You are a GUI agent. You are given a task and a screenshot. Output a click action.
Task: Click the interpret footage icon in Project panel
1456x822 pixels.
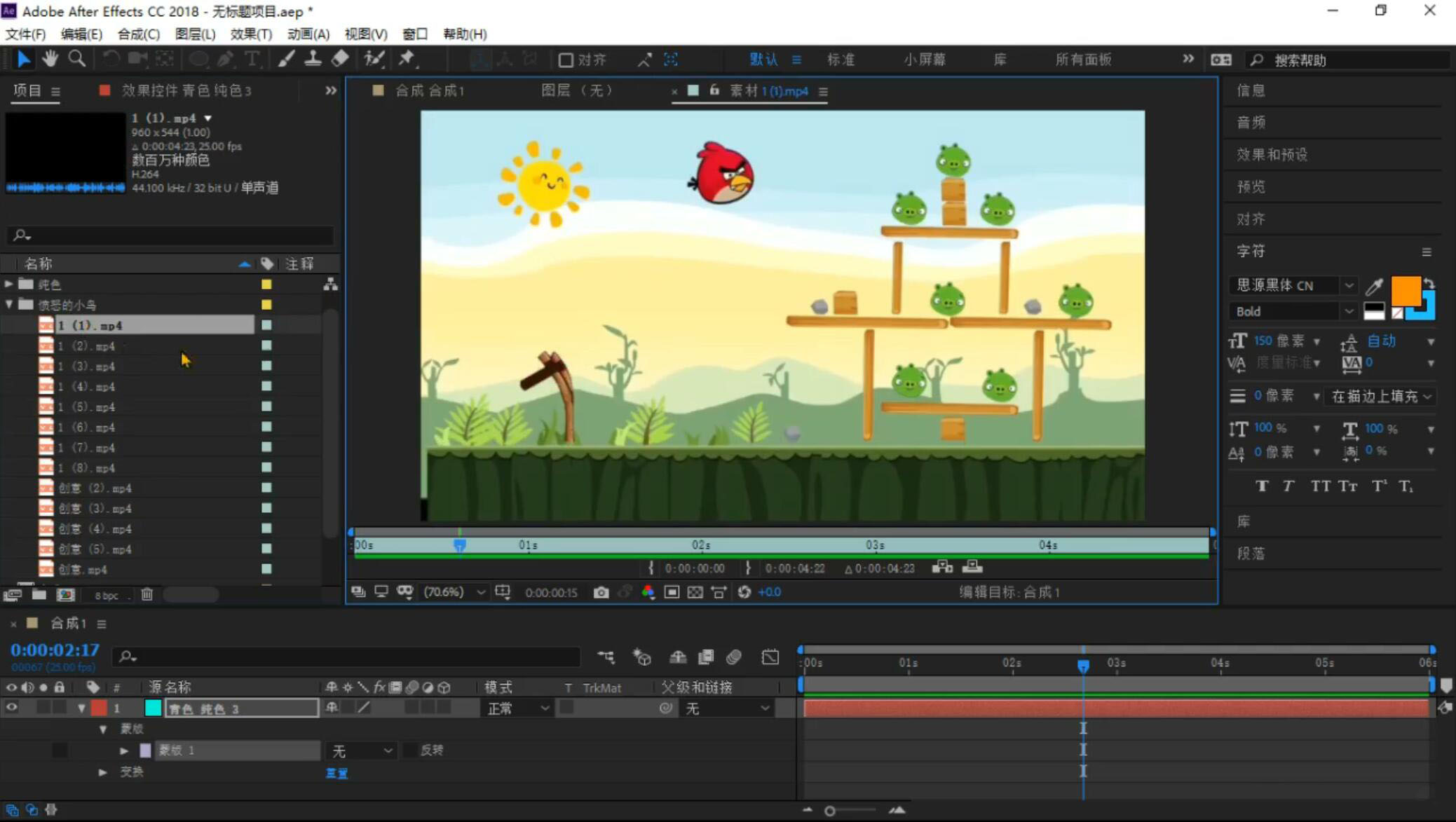point(12,595)
